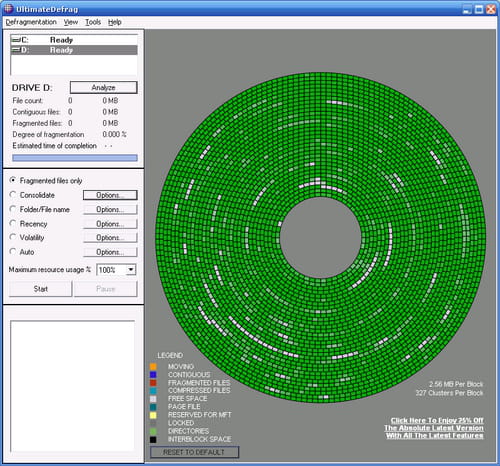
Task: Minimize the UltimateDefrag window
Action: [x=467, y=9]
